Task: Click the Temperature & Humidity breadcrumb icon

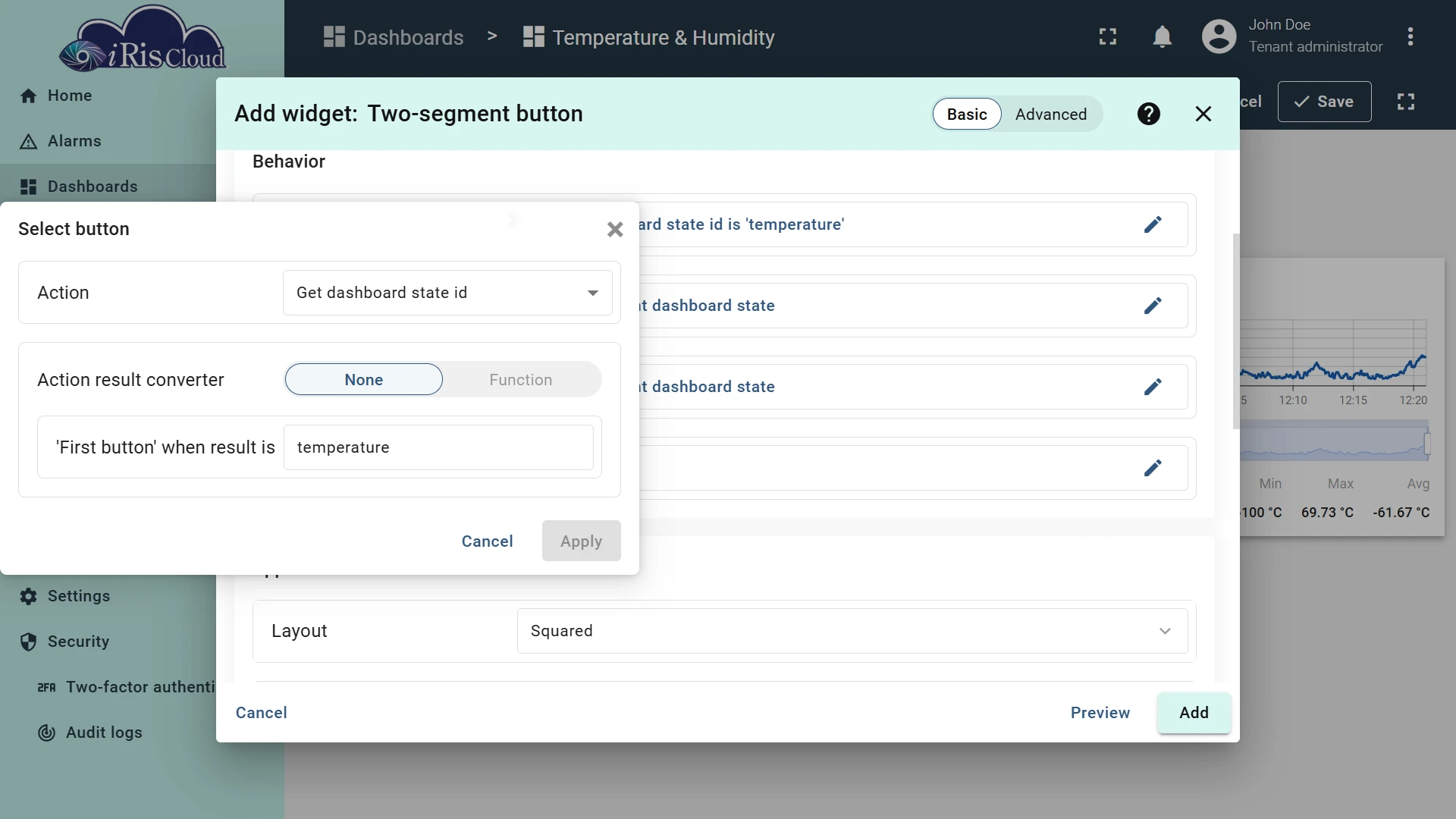Action: pyautogui.click(x=534, y=36)
